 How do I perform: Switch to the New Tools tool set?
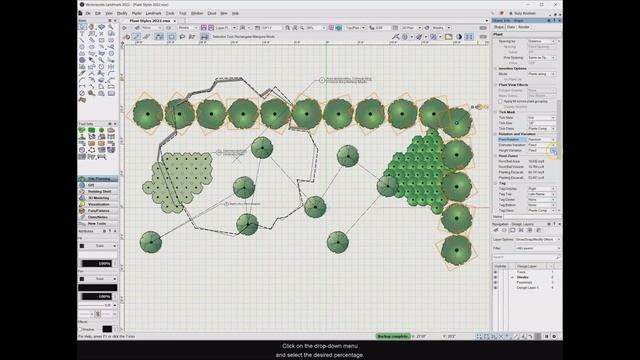pos(98,224)
